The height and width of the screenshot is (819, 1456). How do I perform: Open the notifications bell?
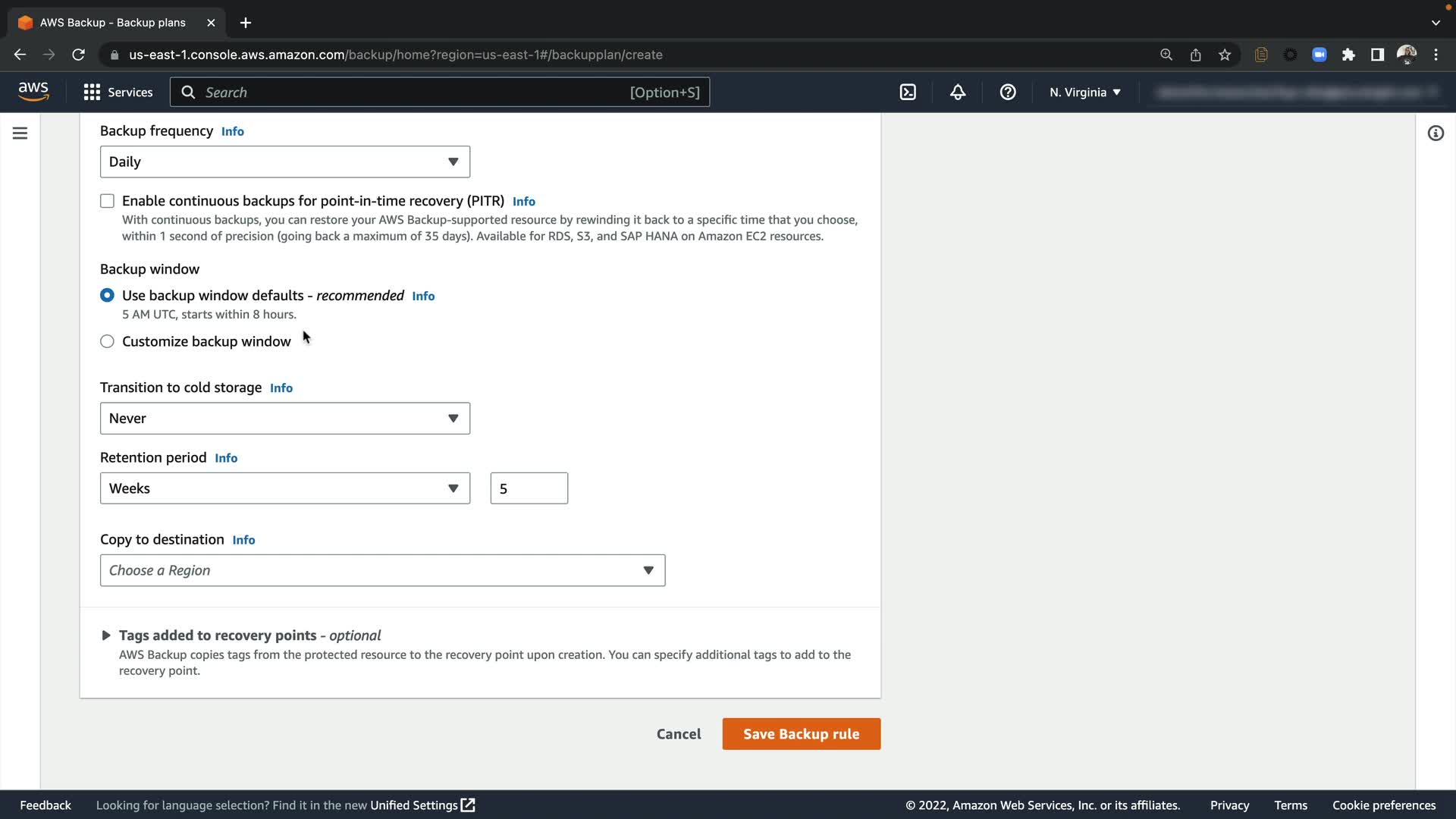958,93
